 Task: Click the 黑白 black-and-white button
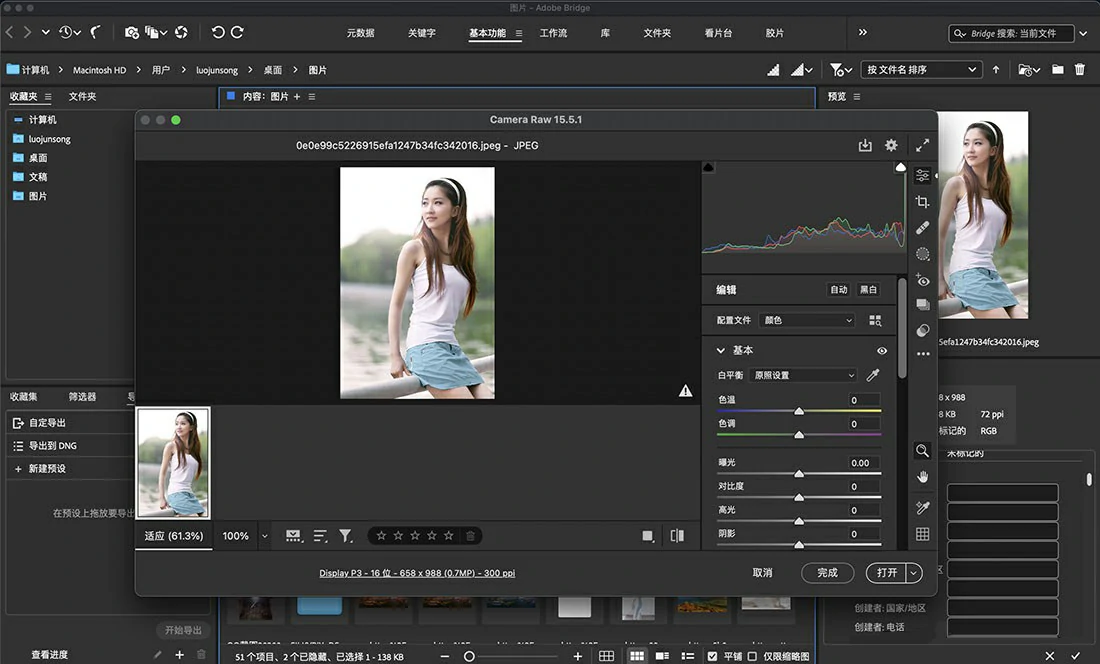click(x=868, y=290)
